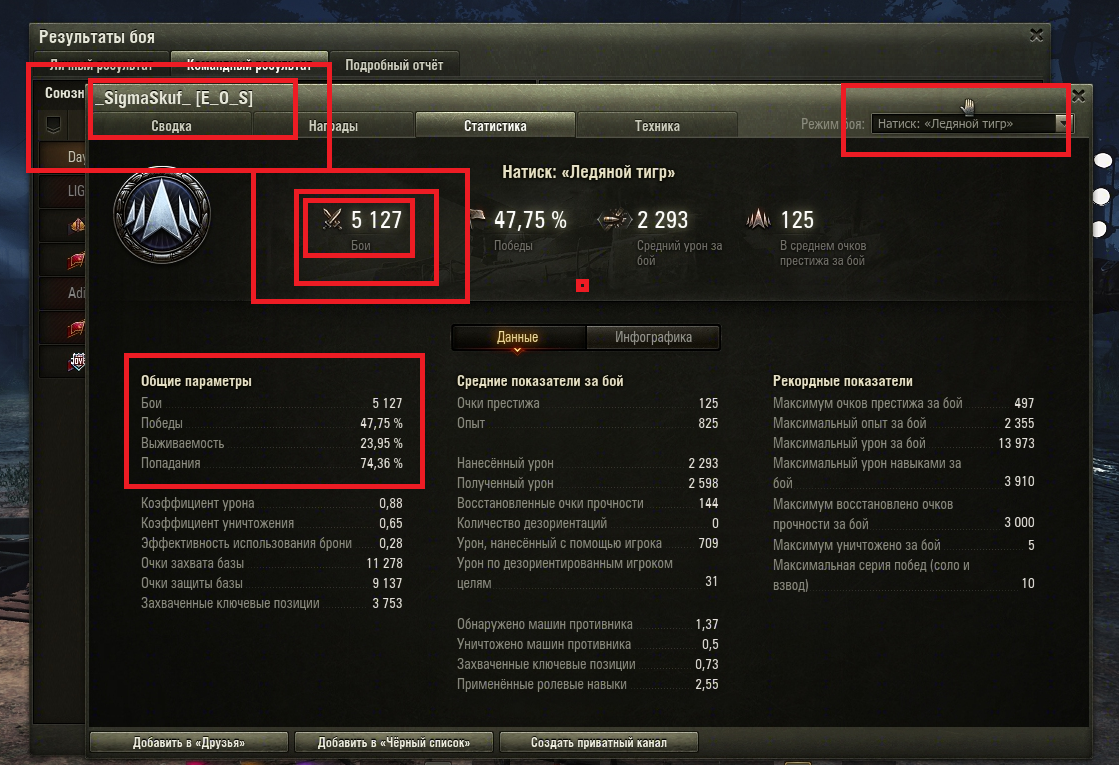Screen dimensions: 1119x765
Task: Open the Статистика tab
Action: (x=495, y=126)
